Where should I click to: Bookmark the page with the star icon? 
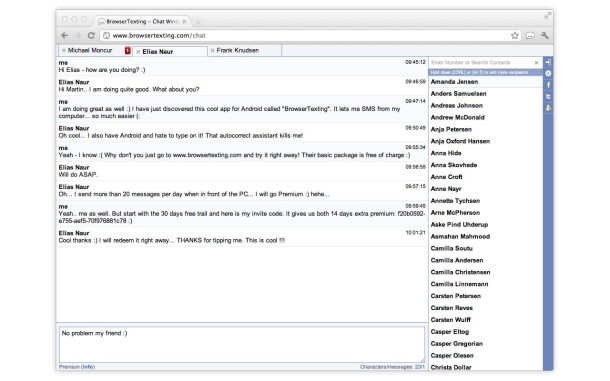point(515,35)
